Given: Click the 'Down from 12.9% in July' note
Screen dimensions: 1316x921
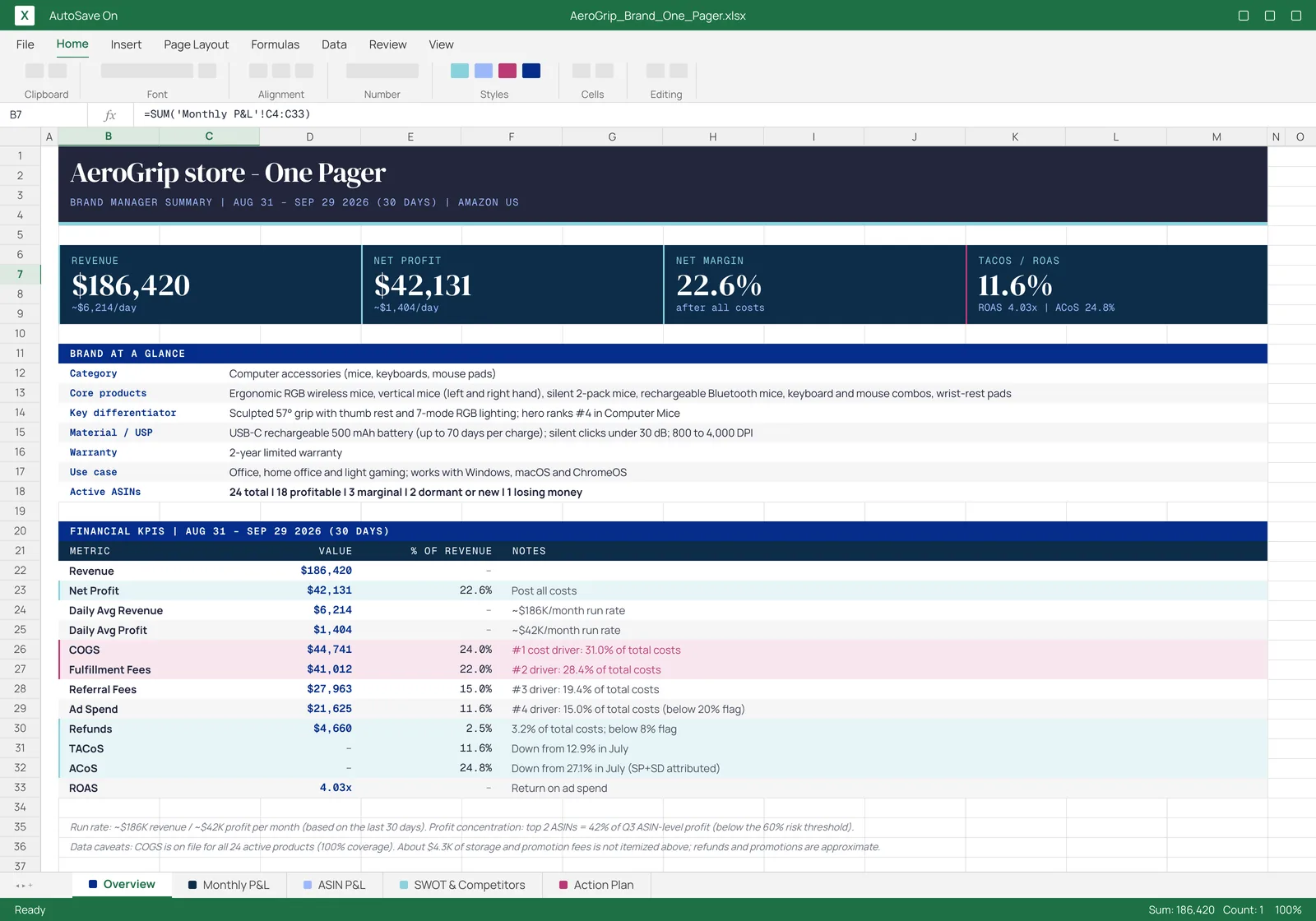Looking at the screenshot, I should (570, 748).
